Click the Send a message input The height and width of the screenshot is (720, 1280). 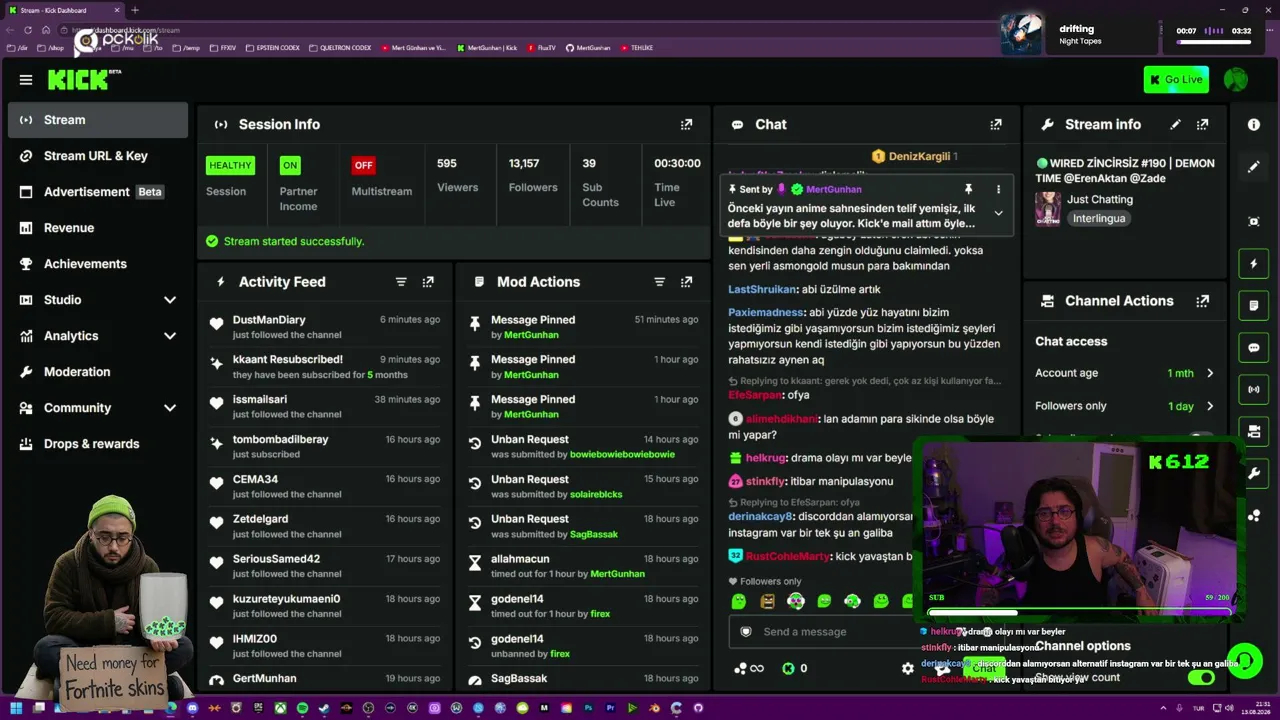[820, 632]
